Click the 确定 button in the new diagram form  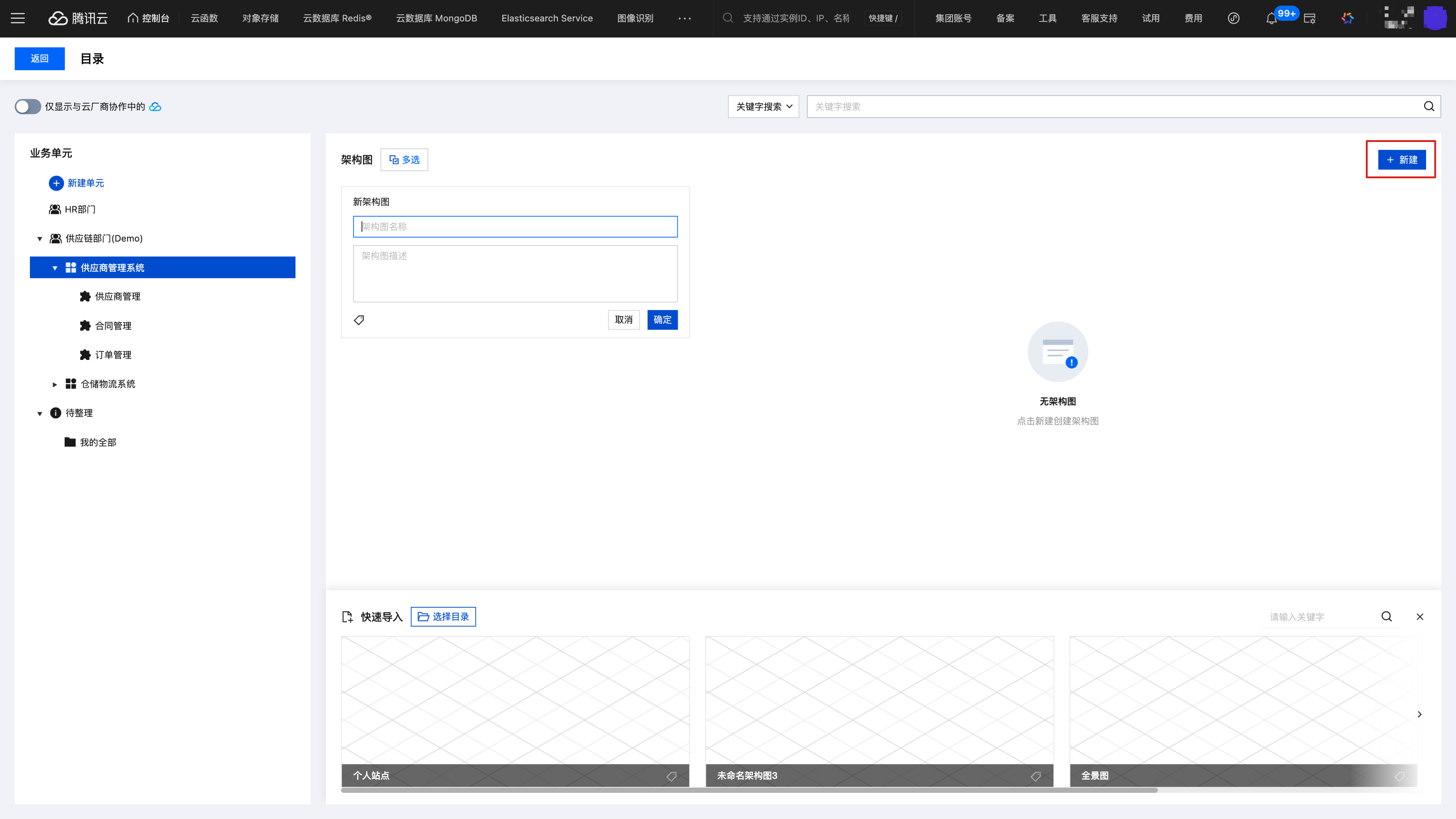click(662, 320)
